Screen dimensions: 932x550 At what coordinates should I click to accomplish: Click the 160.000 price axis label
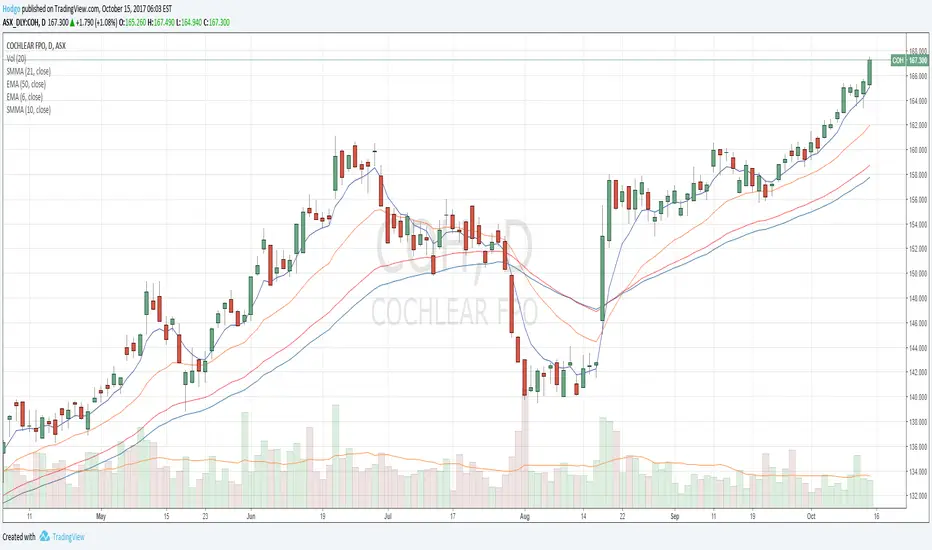917,150
